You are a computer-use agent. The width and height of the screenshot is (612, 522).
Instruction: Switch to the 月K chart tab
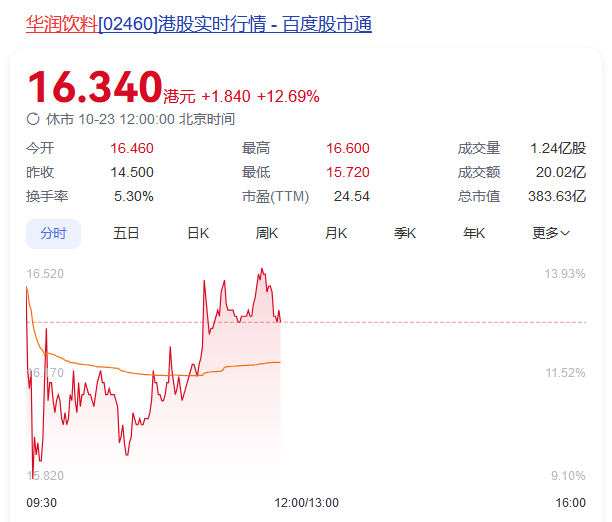tap(336, 233)
